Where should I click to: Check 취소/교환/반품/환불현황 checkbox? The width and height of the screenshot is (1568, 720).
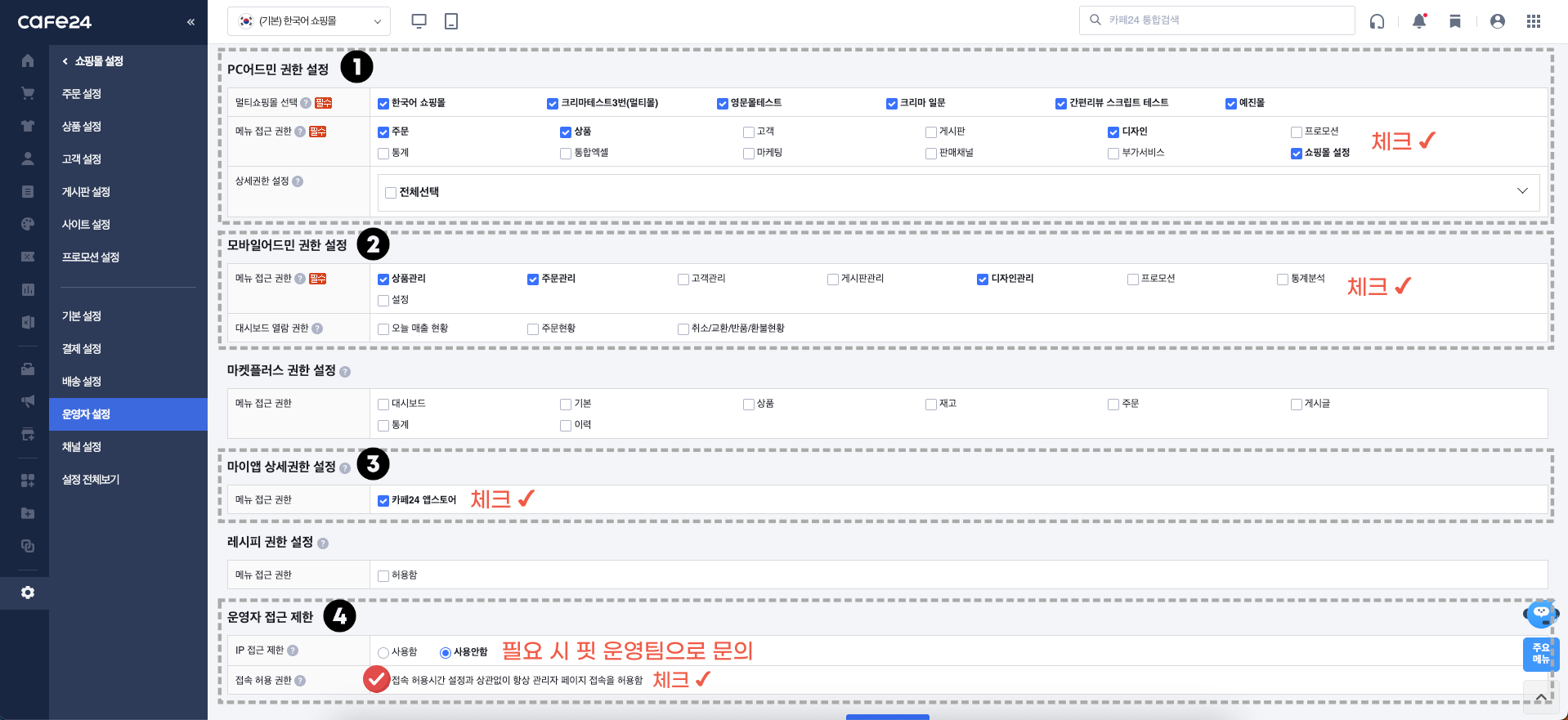[683, 329]
